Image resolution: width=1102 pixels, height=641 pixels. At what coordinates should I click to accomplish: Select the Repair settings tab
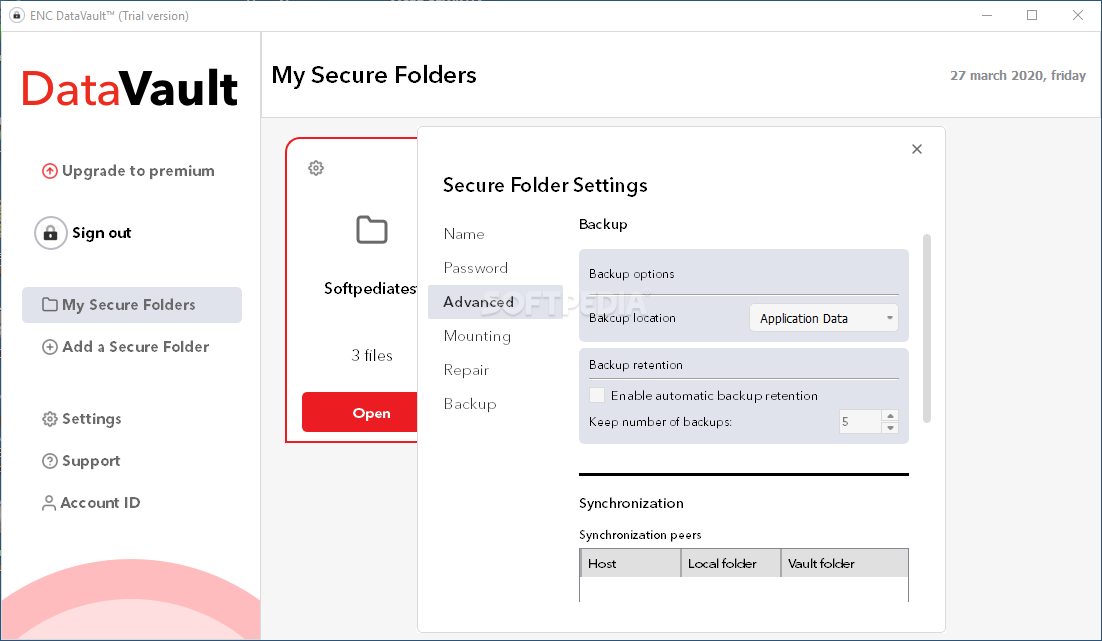(466, 370)
